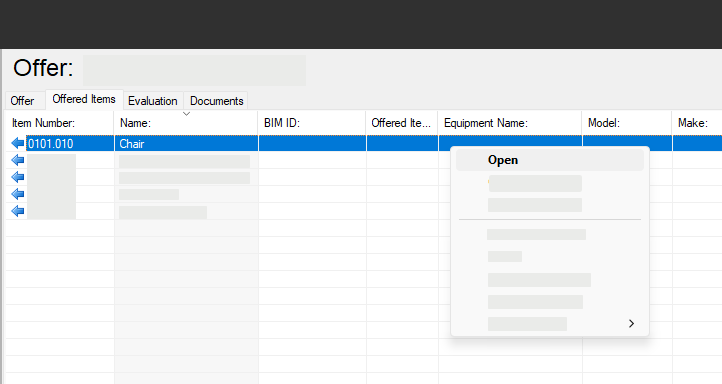Click the blue arrow icon in the second row
The image size is (722, 384).
pyautogui.click(x=17, y=160)
